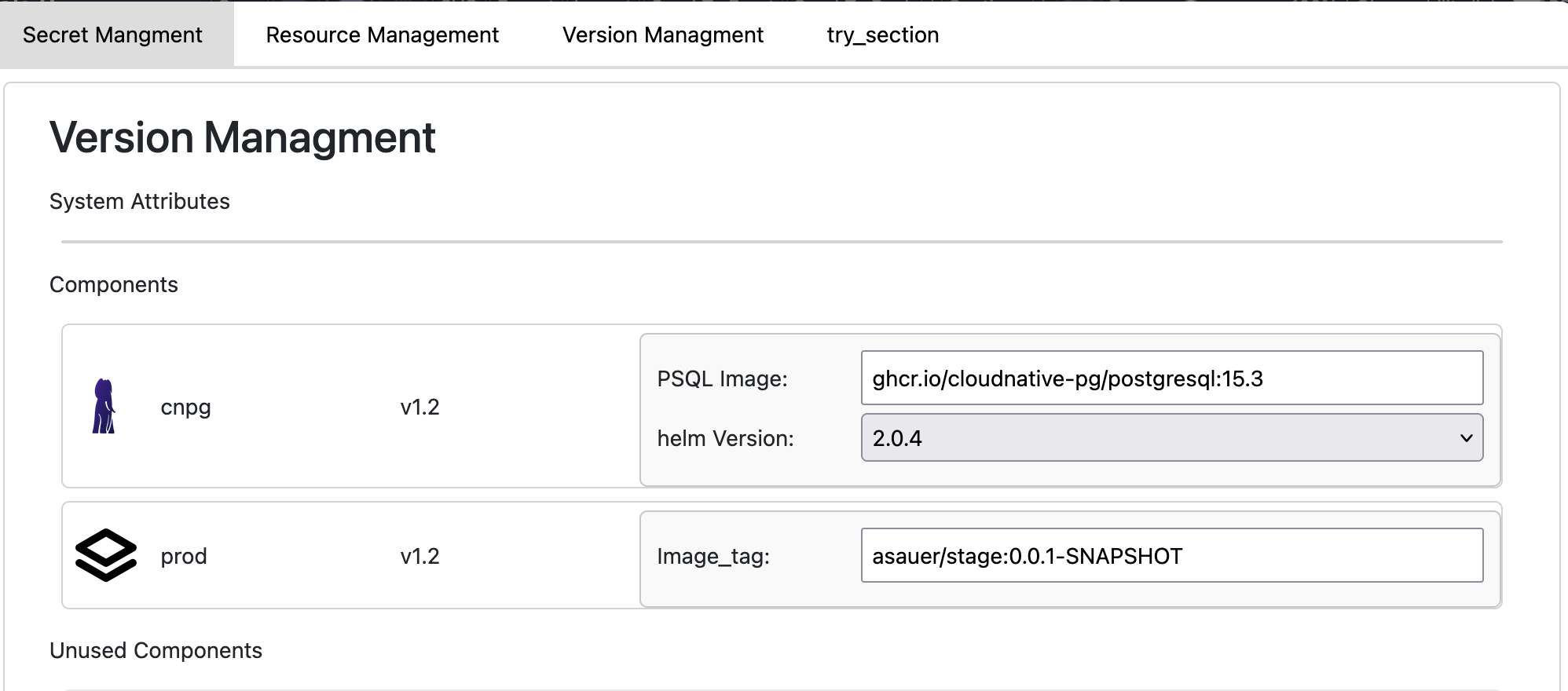Open the helm Version dropdown
This screenshot has height=691, width=1568.
[x=1171, y=438]
